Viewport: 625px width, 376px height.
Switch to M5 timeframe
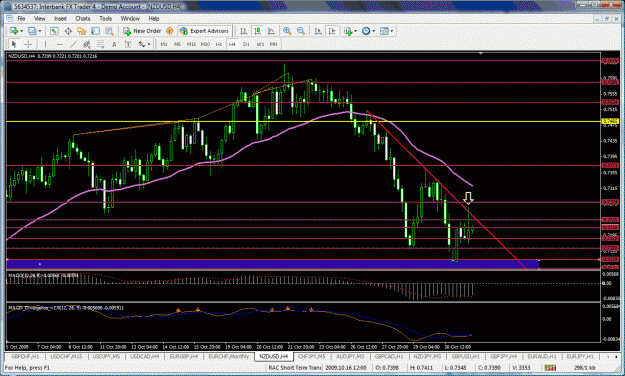[177, 44]
